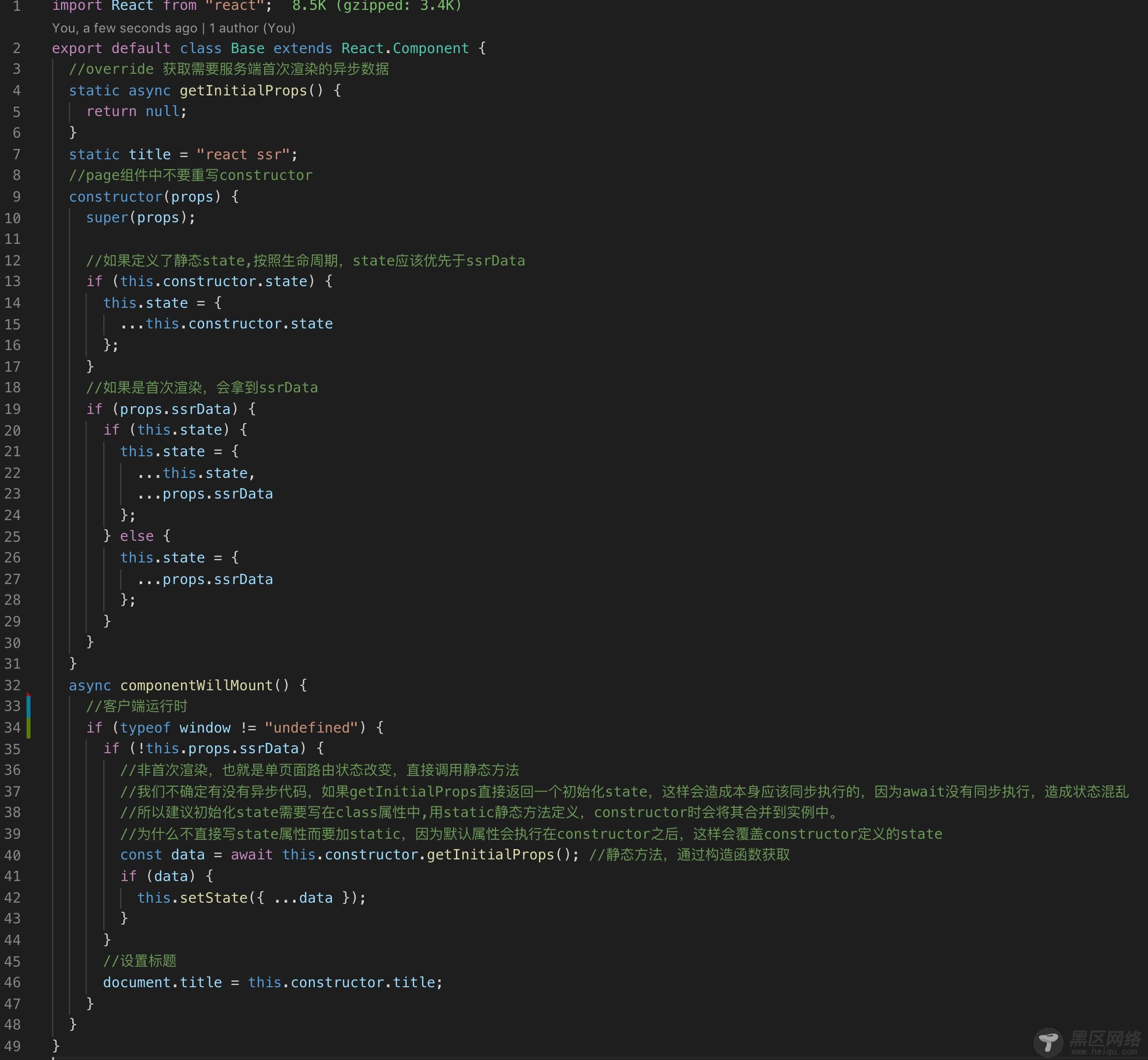This screenshot has height=1060, width=1148.
Task: Click the "1 author (You)" code lens text
Action: click(x=252, y=28)
